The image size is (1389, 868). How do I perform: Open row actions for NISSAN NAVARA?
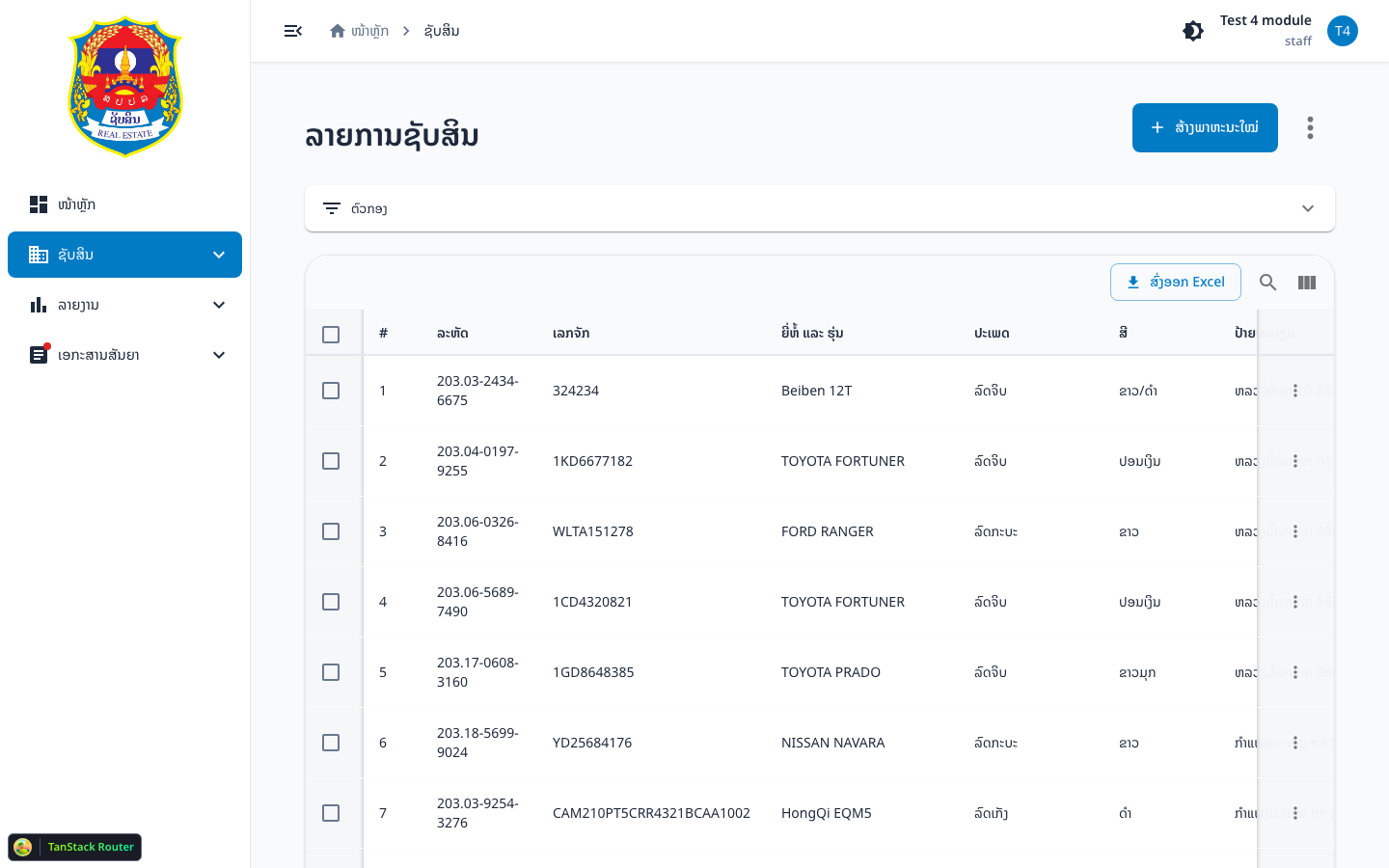pos(1295,743)
